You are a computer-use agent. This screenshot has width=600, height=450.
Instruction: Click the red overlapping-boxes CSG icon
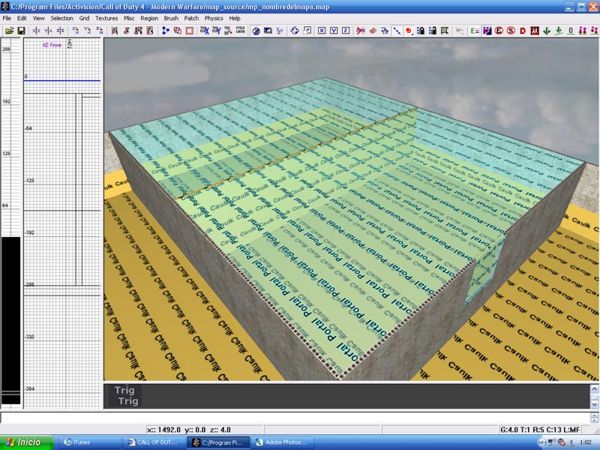pyautogui.click(x=178, y=31)
